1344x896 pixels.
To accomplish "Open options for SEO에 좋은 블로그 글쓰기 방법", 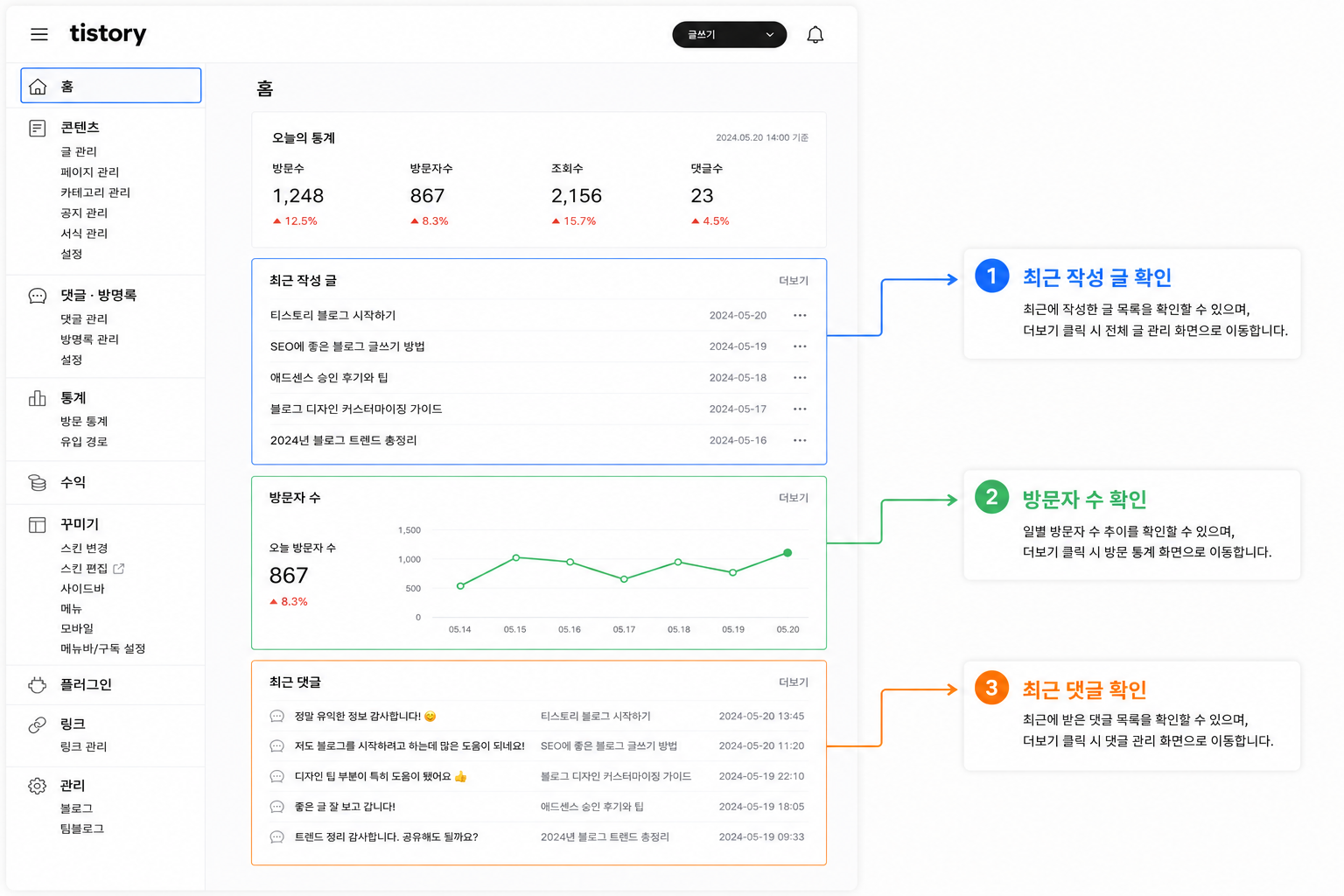I will tap(800, 346).
